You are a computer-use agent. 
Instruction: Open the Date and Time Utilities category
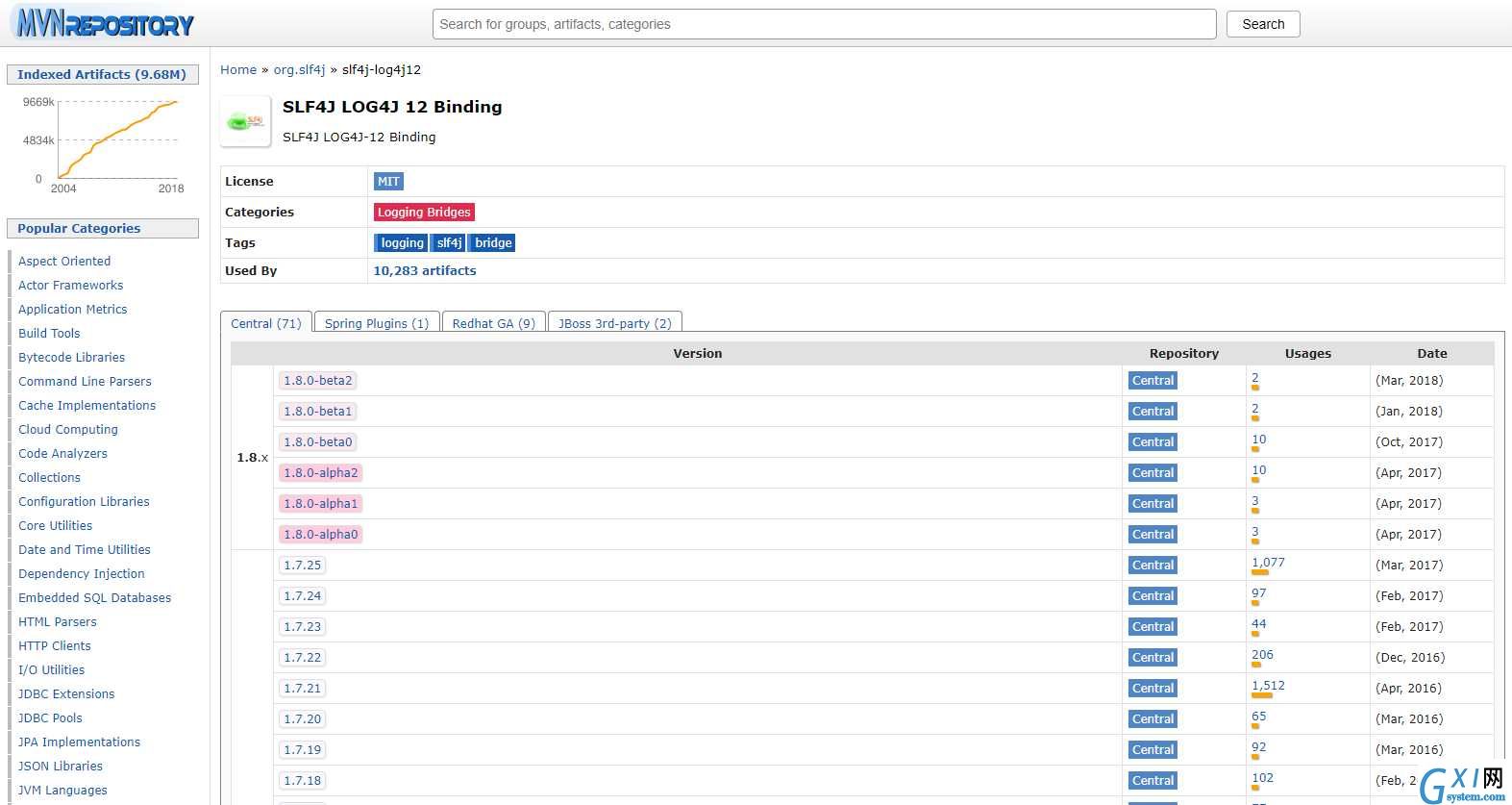click(85, 550)
